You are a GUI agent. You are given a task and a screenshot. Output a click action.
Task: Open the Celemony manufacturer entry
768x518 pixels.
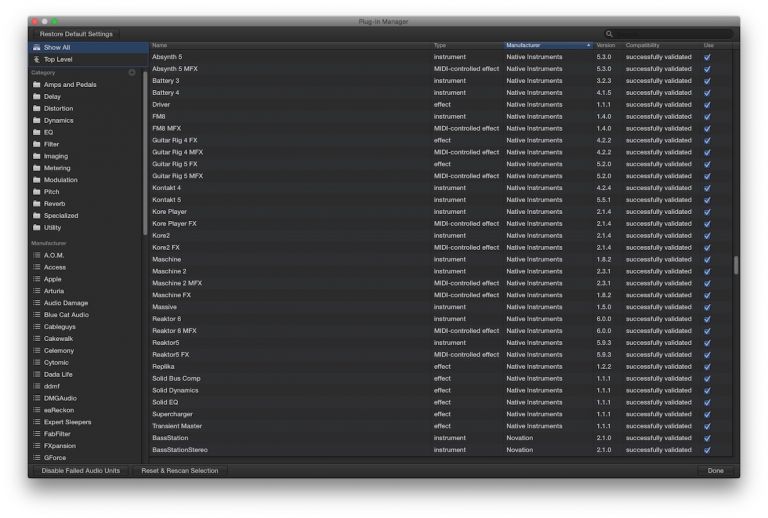click(59, 351)
